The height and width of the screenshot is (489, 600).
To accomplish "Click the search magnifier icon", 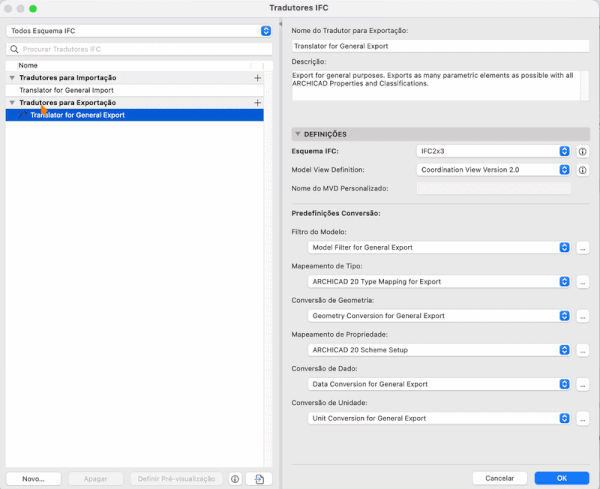I will [x=14, y=49].
